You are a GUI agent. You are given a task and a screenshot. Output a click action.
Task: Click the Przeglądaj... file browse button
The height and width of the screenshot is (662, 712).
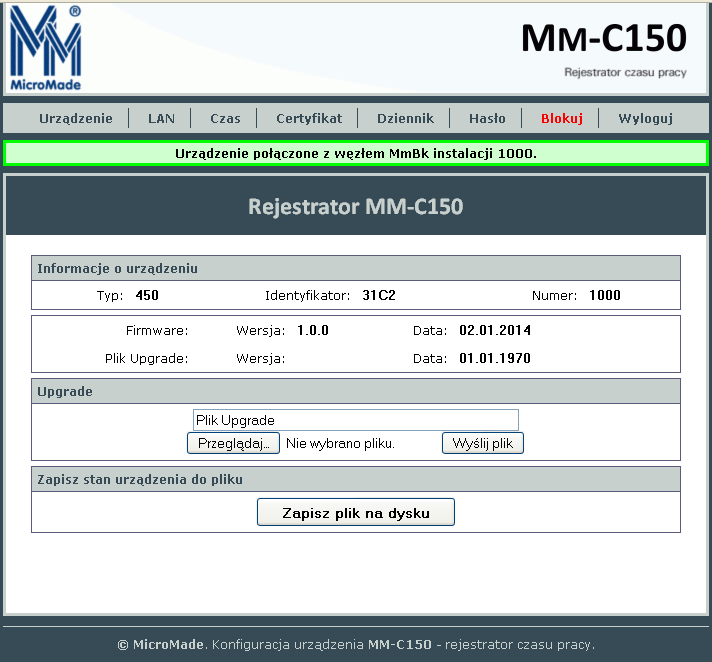click(233, 443)
